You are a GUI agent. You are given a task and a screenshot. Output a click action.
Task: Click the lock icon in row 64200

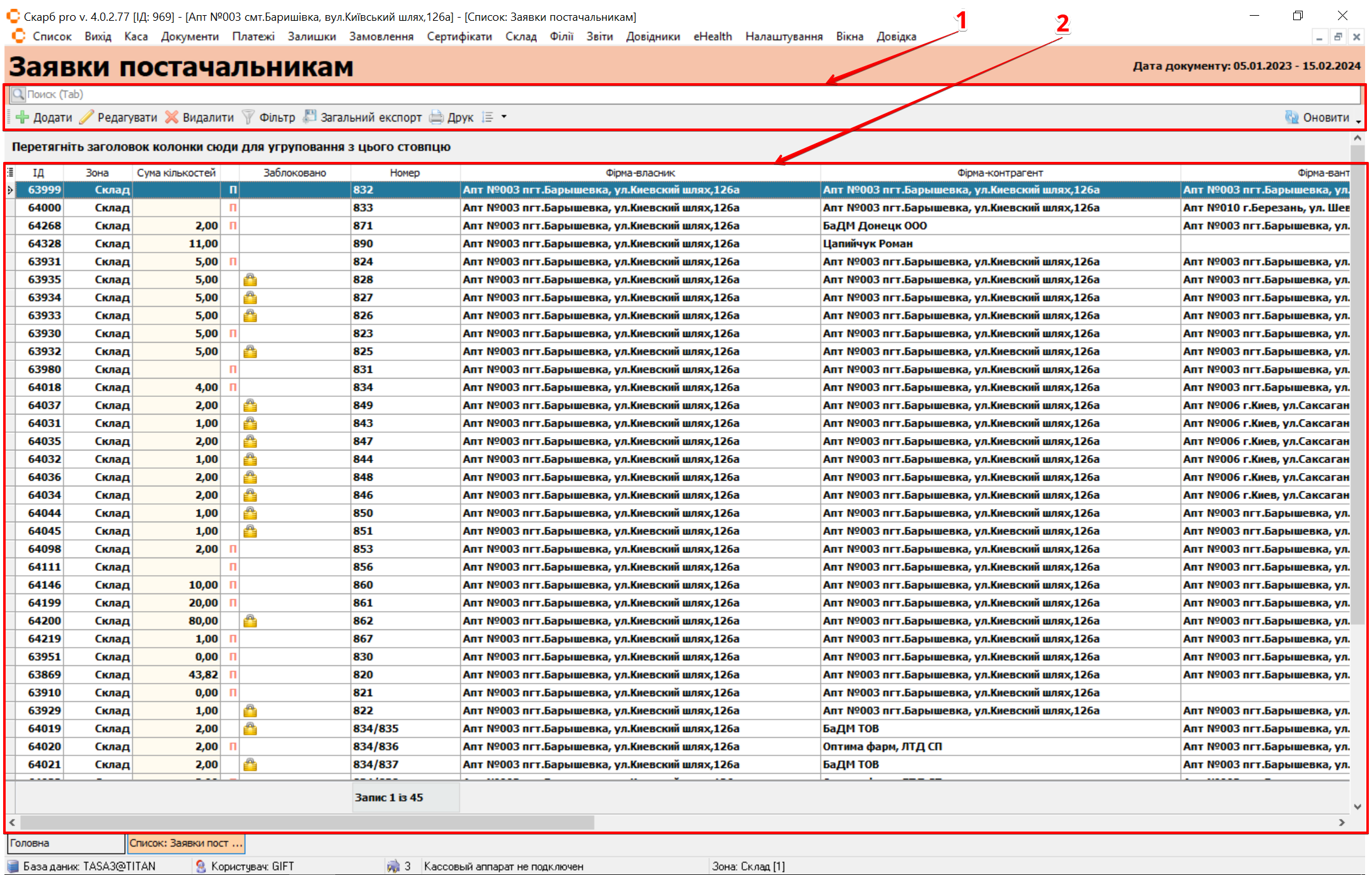pos(250,621)
